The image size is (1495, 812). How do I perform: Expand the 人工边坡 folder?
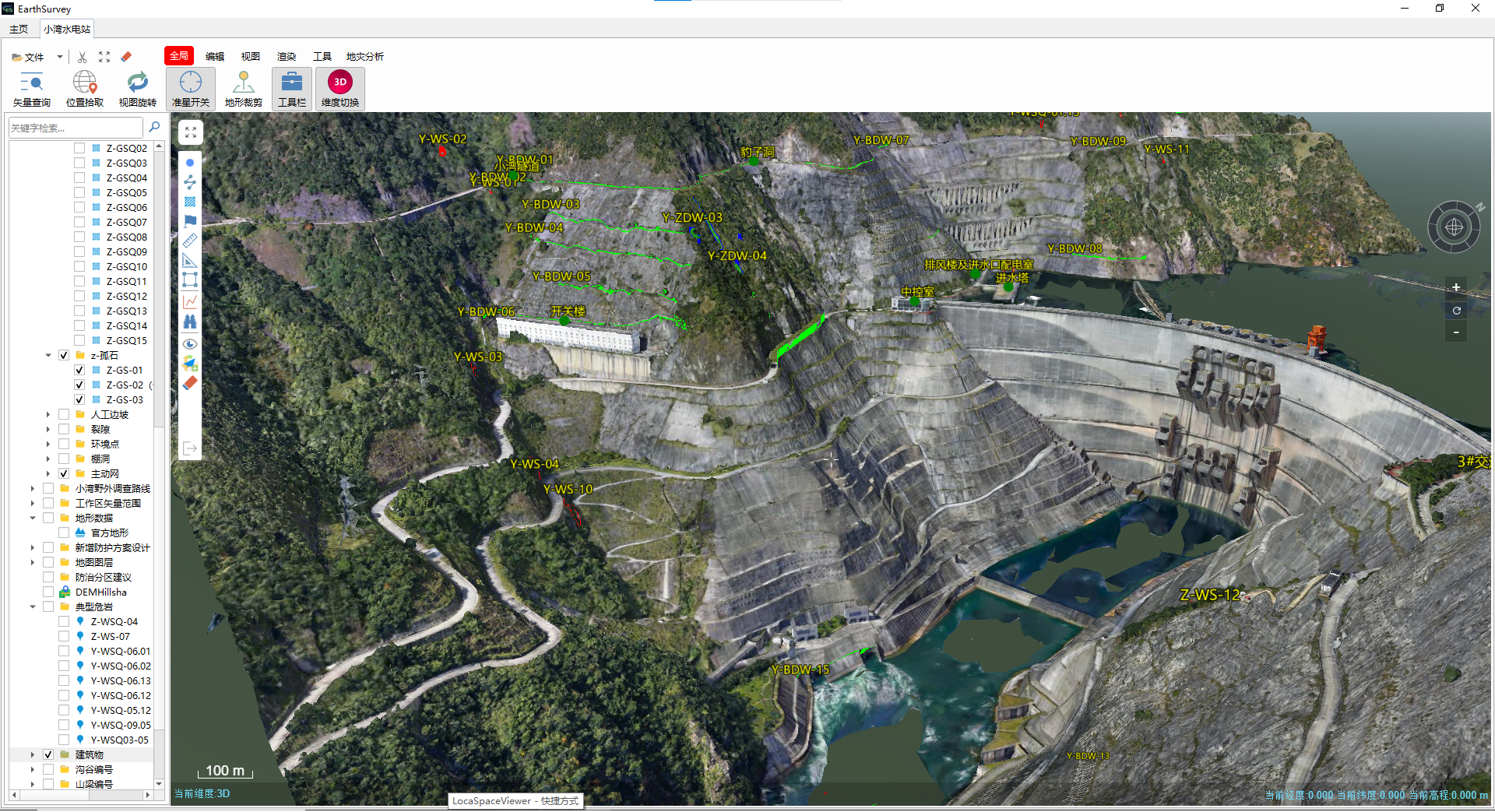point(48,414)
